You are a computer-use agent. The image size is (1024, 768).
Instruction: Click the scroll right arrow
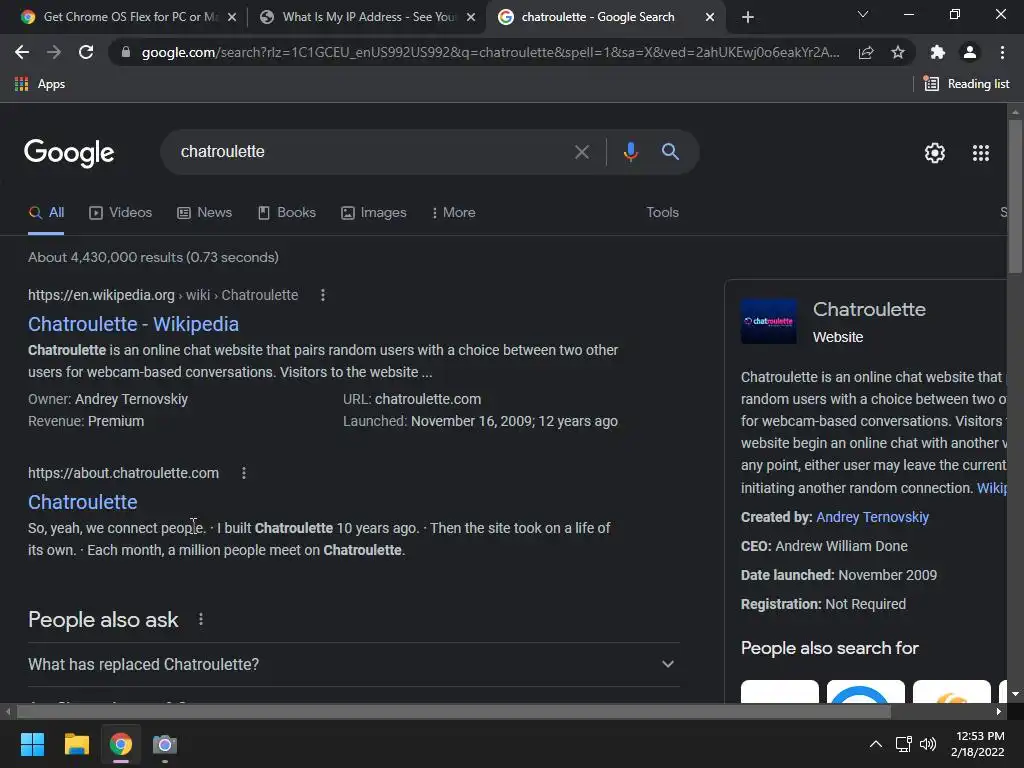pos(999,711)
